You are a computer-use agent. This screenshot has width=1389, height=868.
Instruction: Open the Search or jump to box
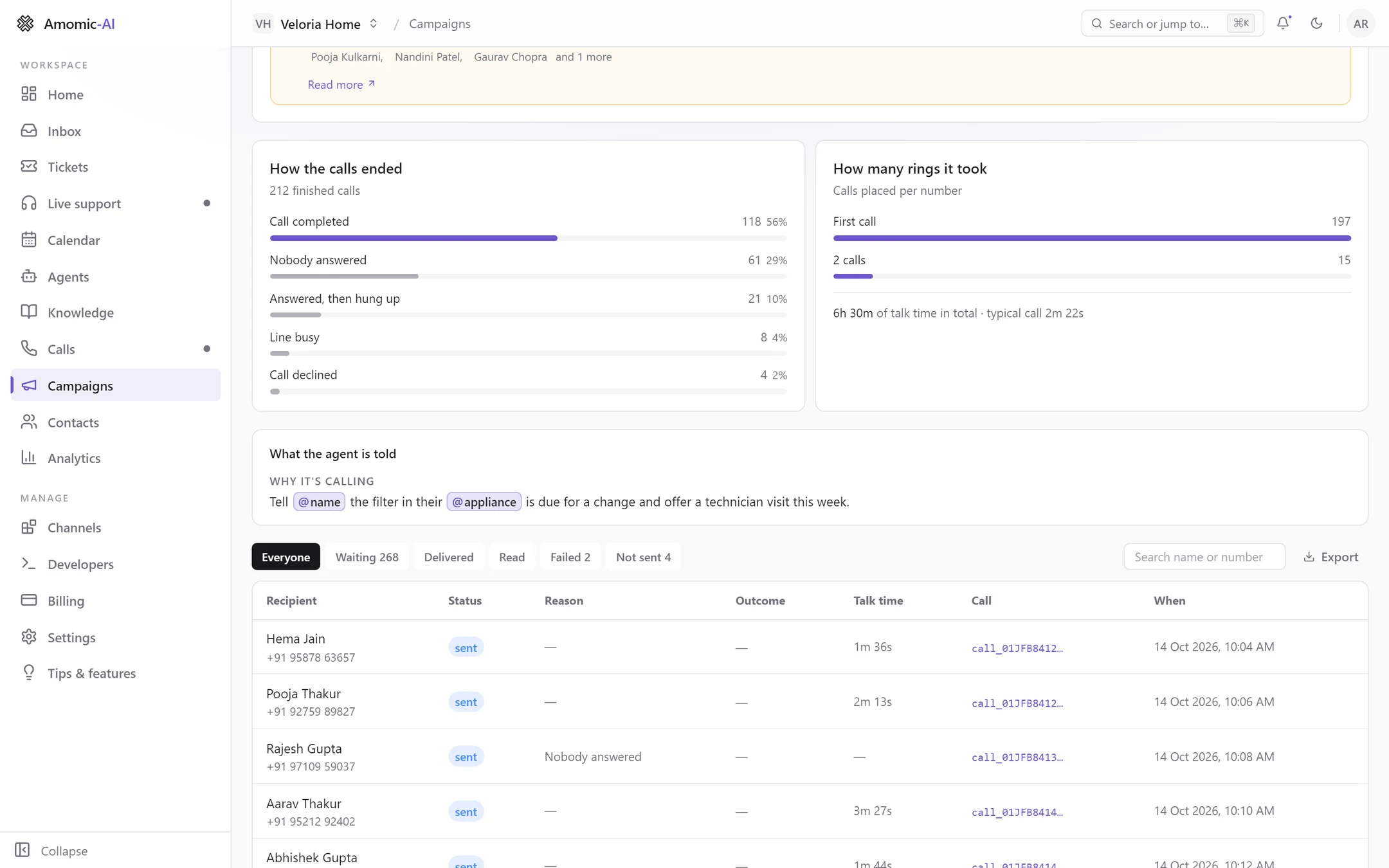(x=1172, y=24)
